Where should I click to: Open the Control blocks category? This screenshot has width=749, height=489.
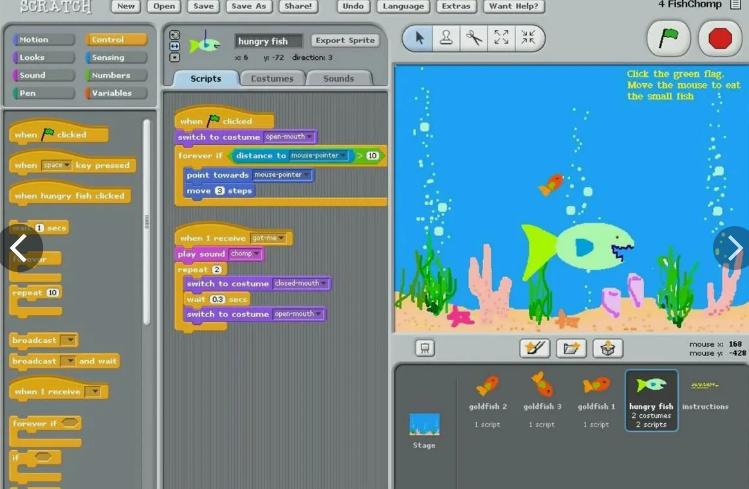pos(116,40)
